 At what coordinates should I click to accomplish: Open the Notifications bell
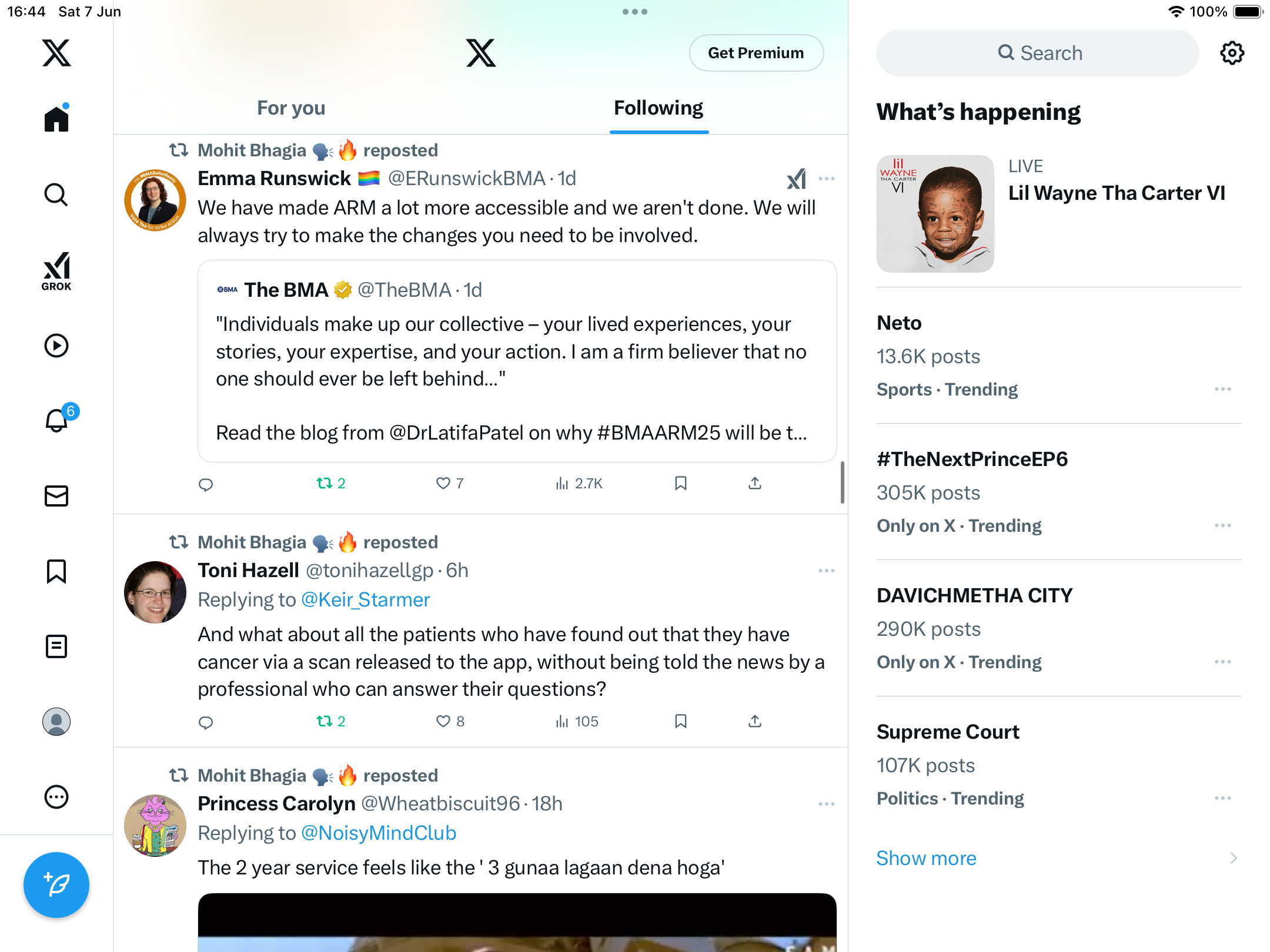(x=56, y=420)
